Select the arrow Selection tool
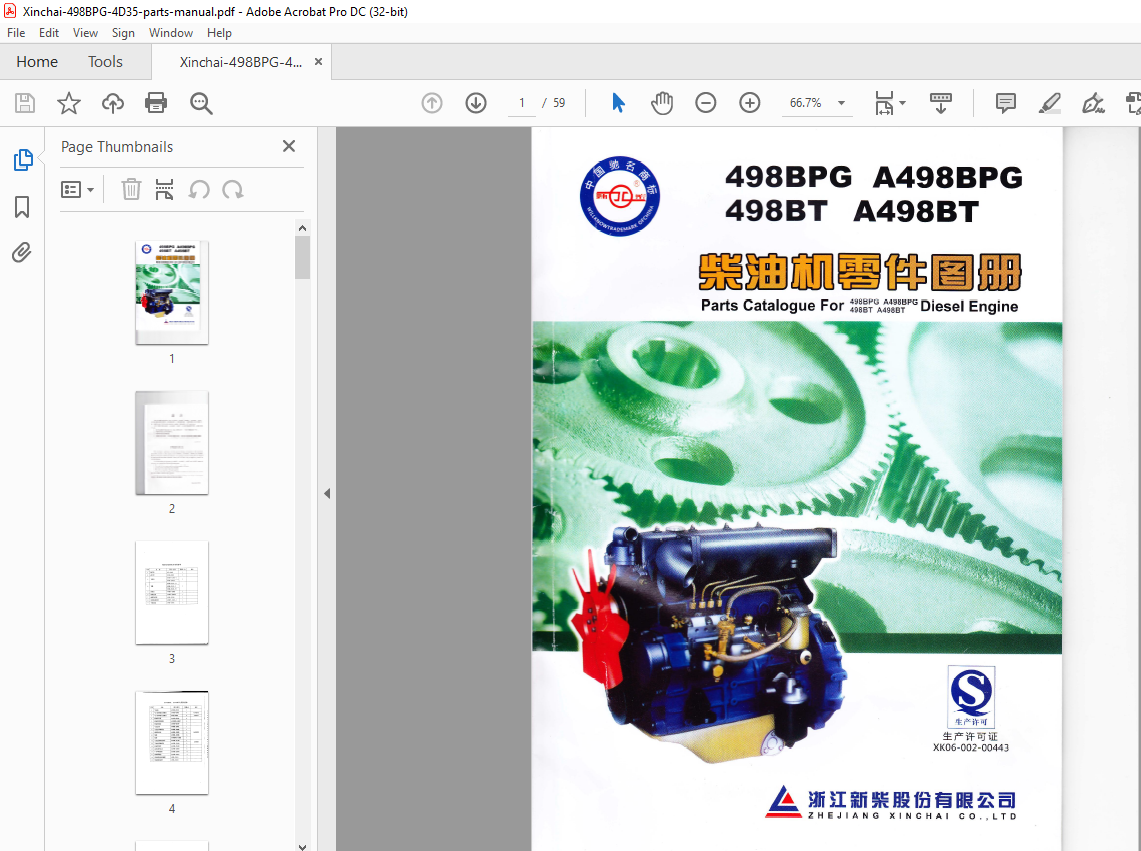Image resolution: width=1141 pixels, height=851 pixels. [x=618, y=103]
